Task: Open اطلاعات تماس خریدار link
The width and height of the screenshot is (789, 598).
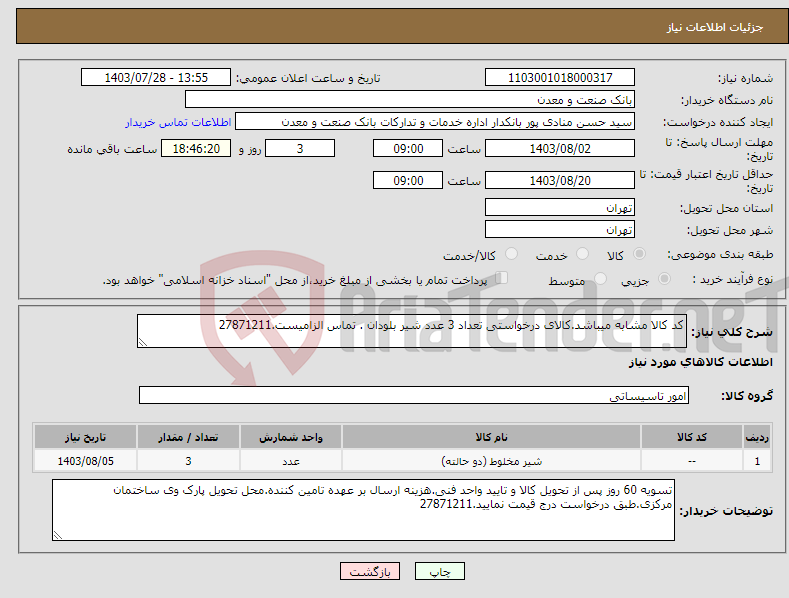Action: pos(178,122)
